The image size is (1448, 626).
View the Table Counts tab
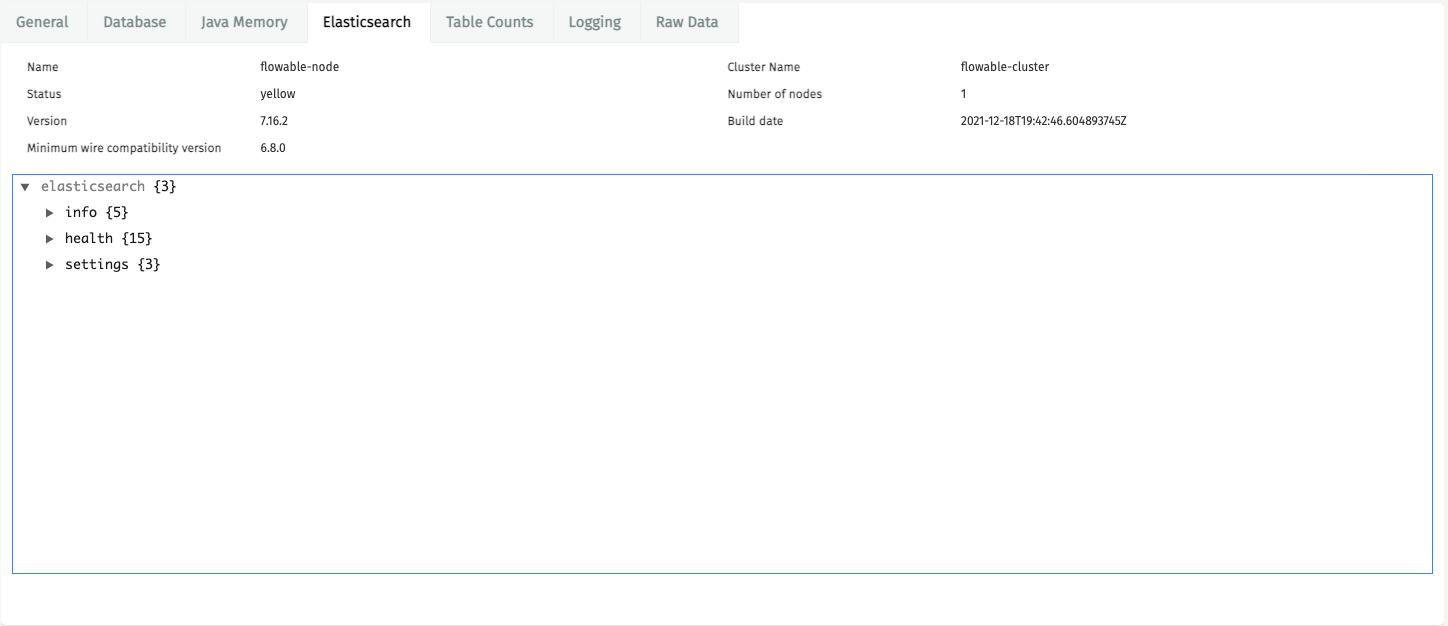[490, 21]
